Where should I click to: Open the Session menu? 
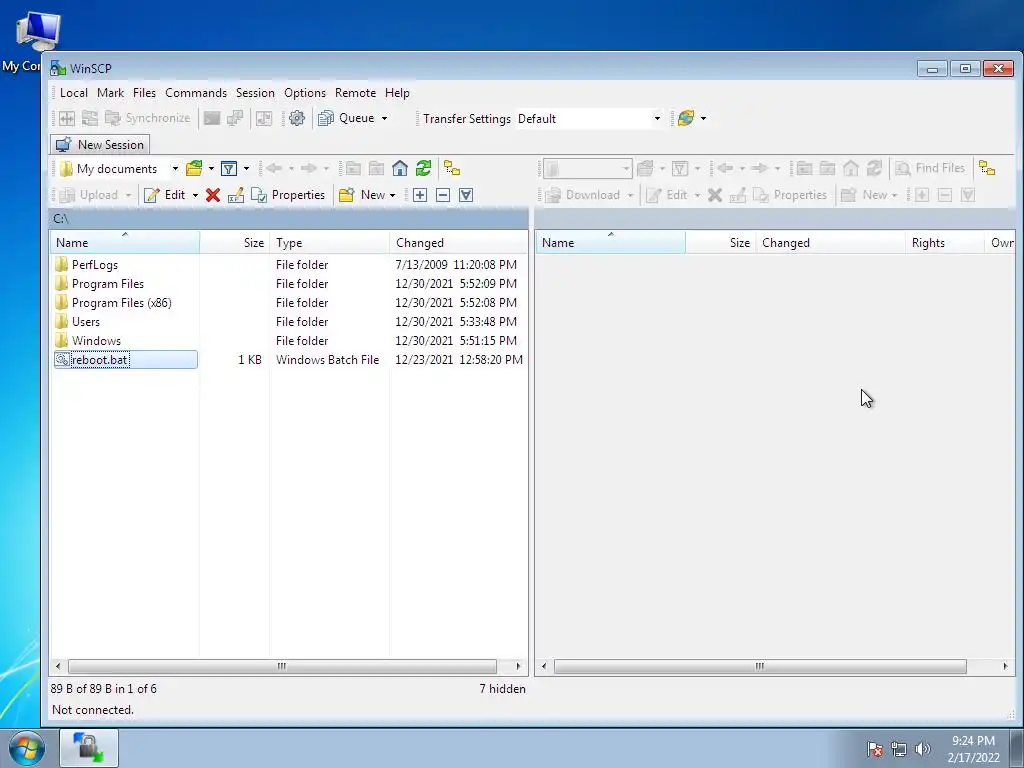[x=255, y=93]
